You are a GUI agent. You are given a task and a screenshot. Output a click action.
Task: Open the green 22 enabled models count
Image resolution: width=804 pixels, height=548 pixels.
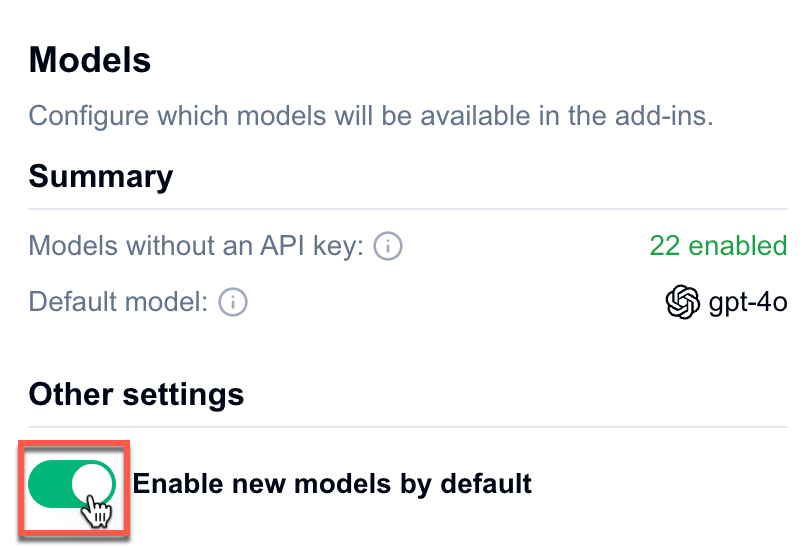click(x=717, y=246)
